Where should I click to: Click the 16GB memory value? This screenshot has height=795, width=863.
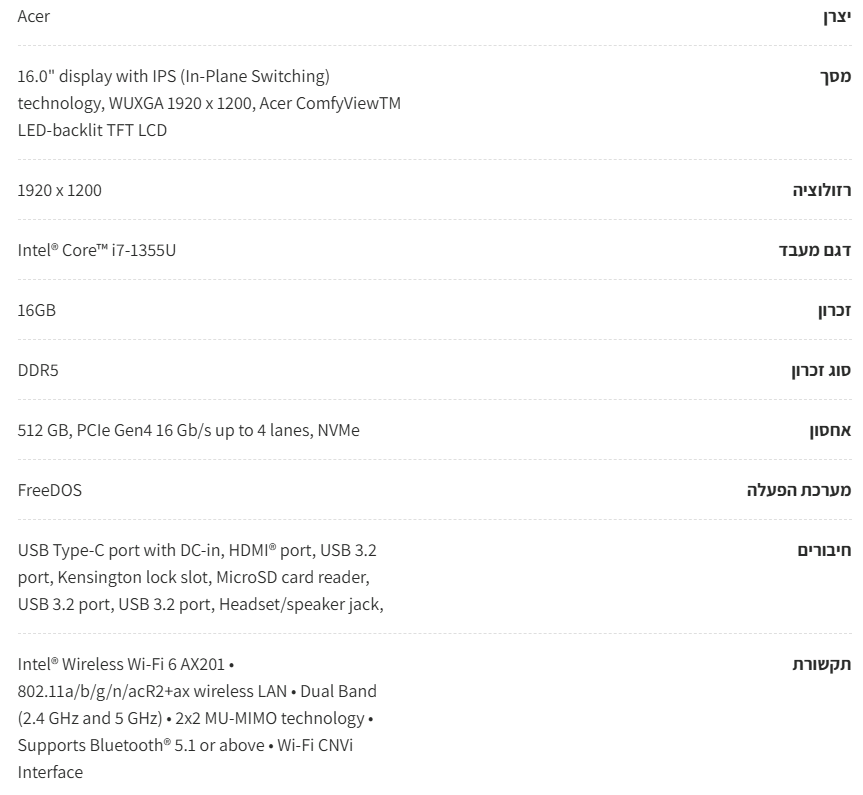pyautogui.click(x=37, y=311)
